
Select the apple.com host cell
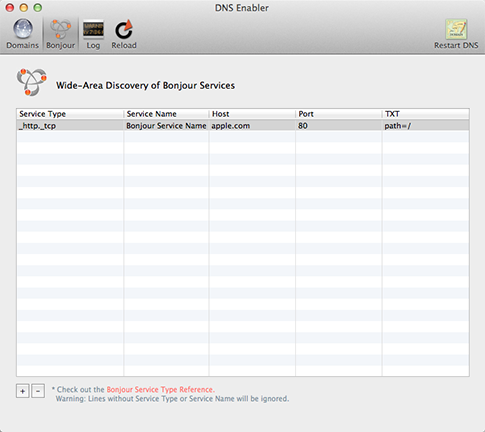pos(252,126)
